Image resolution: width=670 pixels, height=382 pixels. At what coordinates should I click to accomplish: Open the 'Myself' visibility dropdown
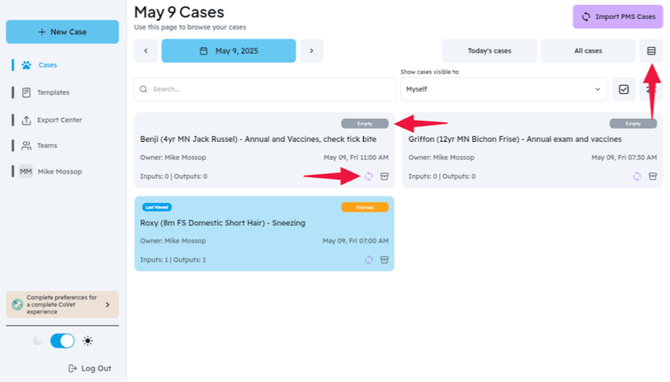coord(504,89)
